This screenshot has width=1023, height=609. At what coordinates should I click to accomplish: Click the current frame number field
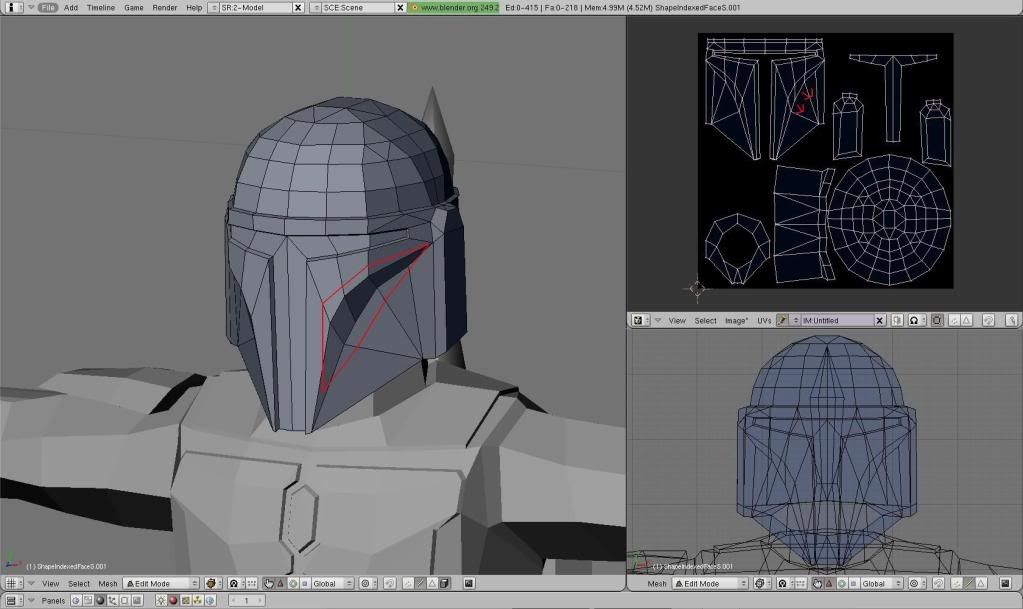pyautogui.click(x=247, y=601)
